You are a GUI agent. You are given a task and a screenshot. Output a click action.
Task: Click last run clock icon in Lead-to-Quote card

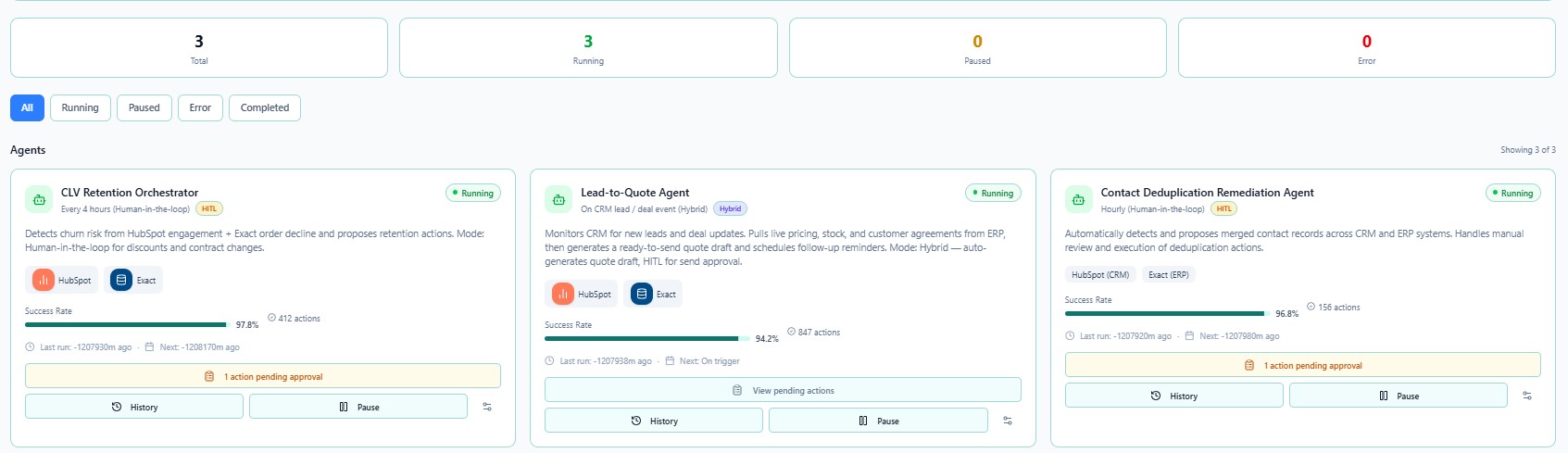click(x=550, y=361)
